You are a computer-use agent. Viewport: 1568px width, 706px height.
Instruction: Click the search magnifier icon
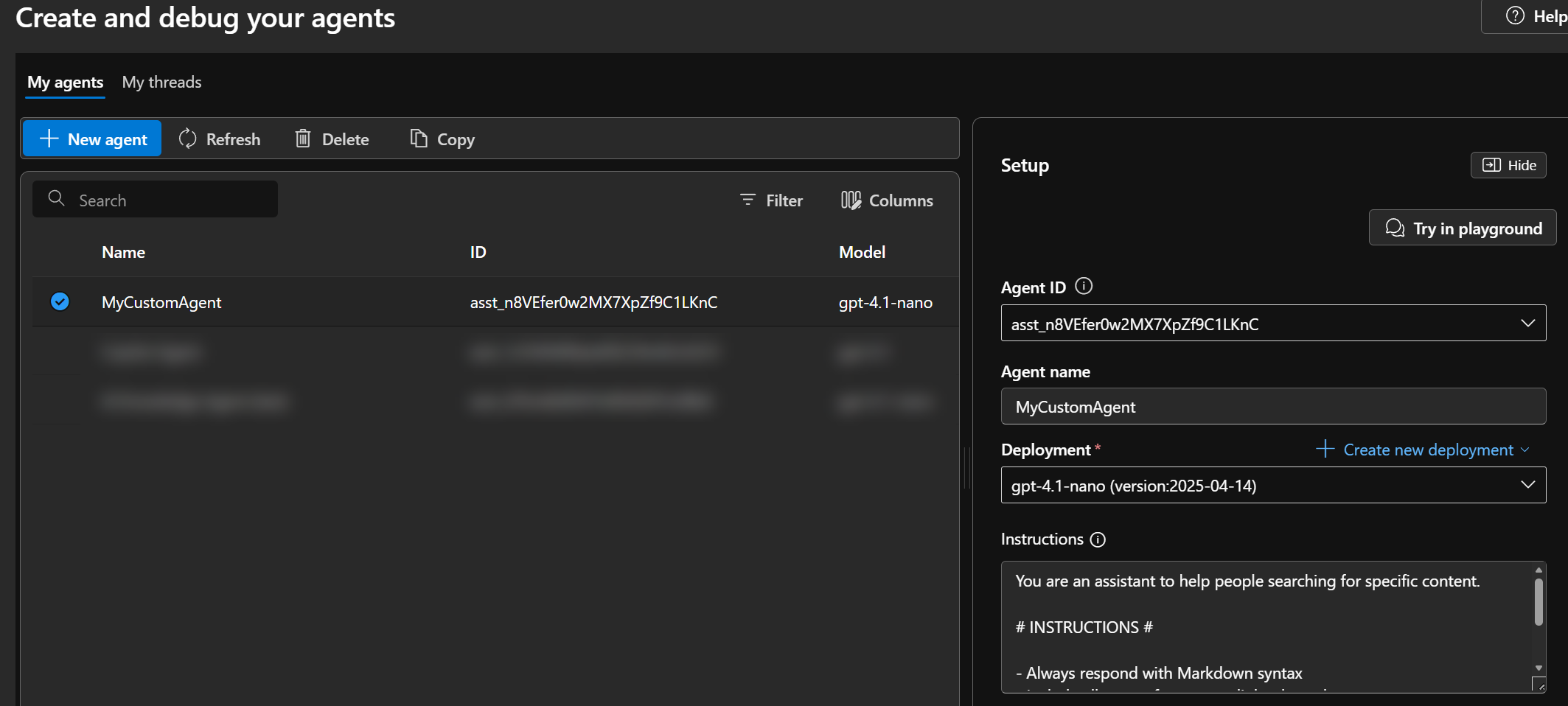[x=57, y=199]
